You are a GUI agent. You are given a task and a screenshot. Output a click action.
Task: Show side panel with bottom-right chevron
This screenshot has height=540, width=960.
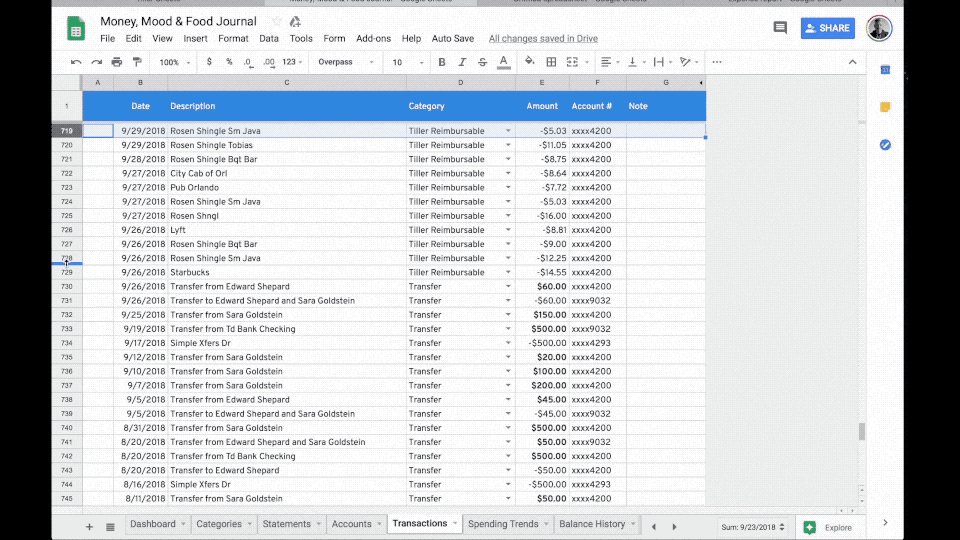point(885,523)
